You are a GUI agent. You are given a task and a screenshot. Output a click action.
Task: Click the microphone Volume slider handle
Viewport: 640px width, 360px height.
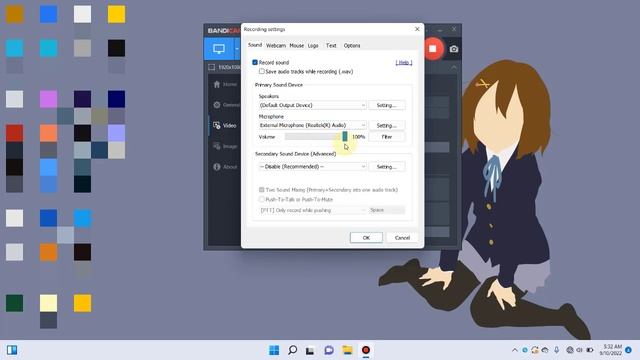tap(345, 136)
